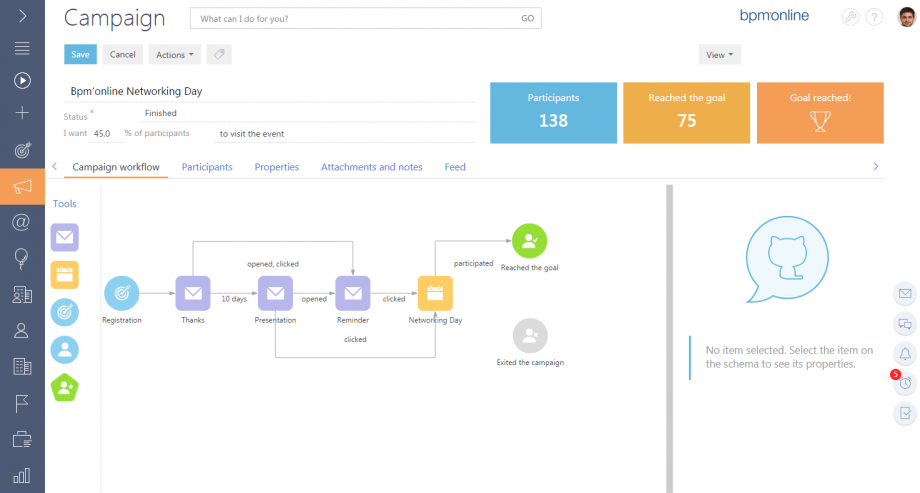Screen dimensions: 920x493
Task: Select the email tool in Tools panel
Action: tap(65, 238)
